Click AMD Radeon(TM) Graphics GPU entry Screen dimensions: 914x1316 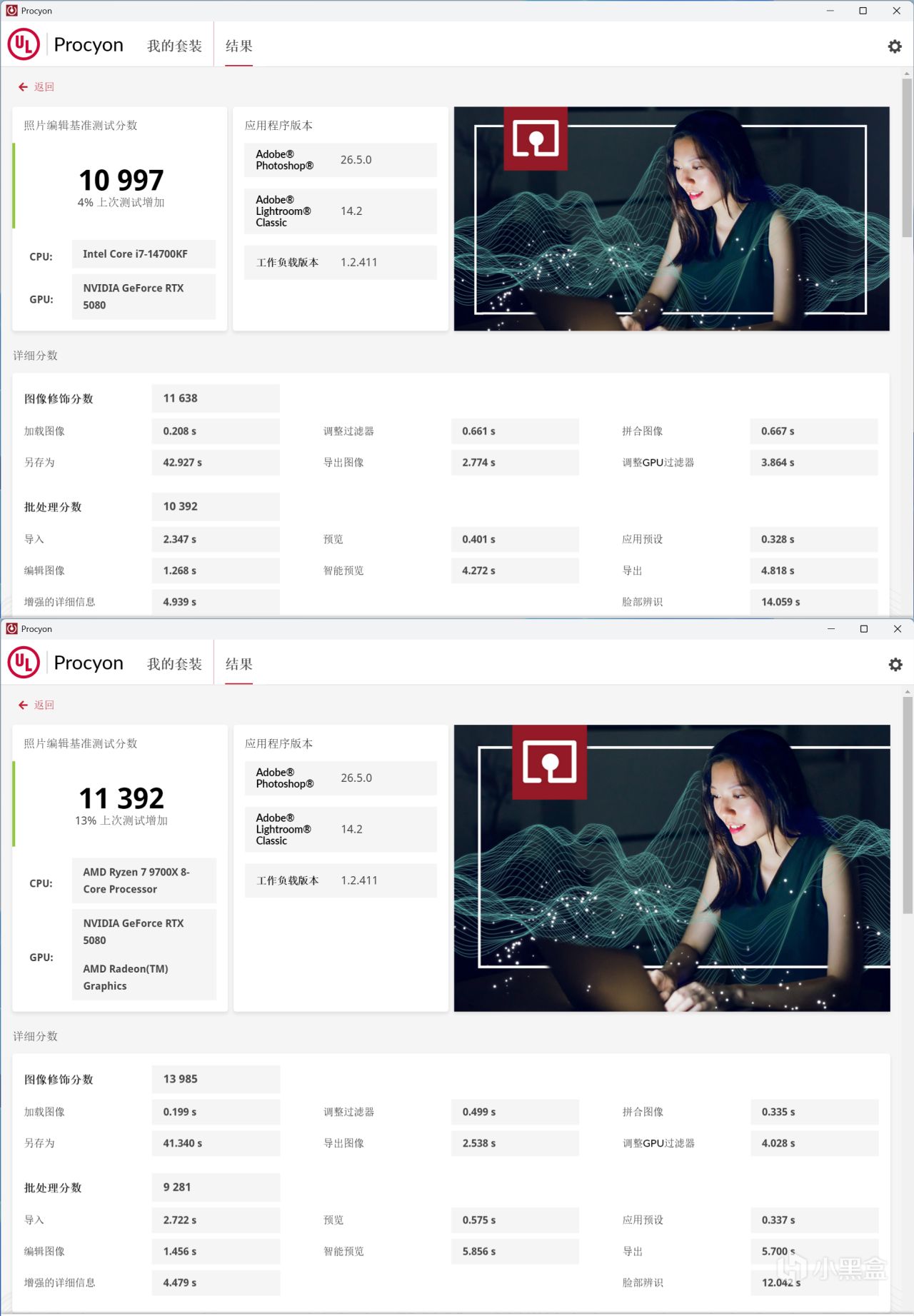click(126, 978)
